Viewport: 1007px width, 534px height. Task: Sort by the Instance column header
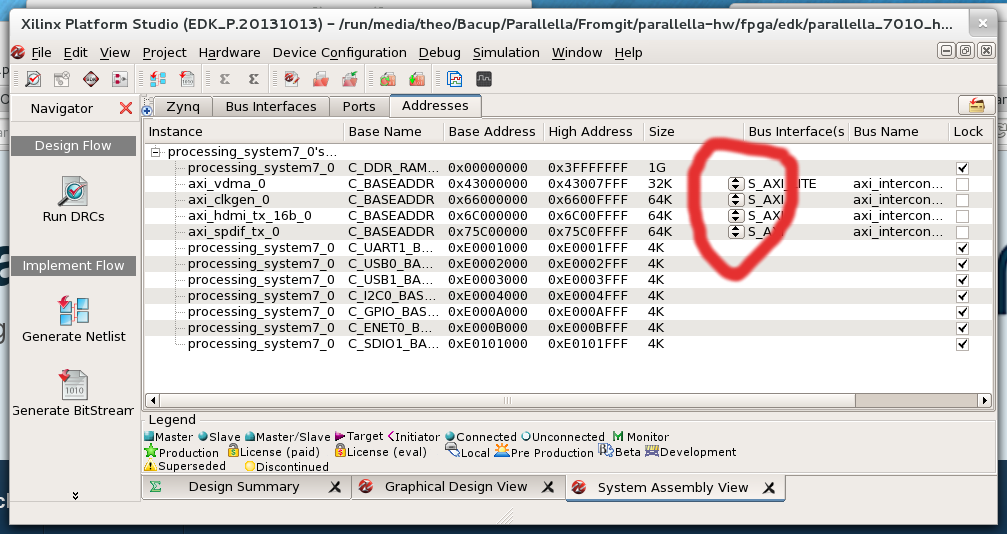coord(244,132)
